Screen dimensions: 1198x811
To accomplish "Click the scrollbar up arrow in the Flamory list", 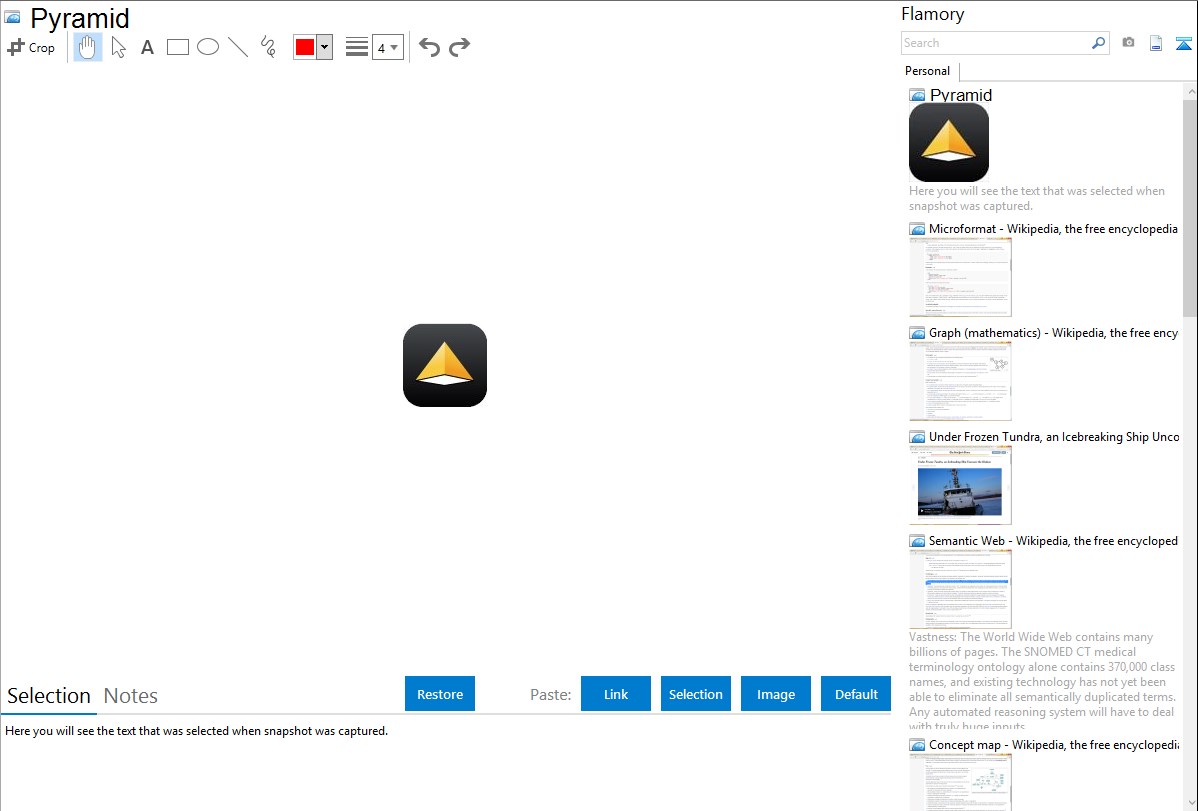I will click(x=1190, y=91).
